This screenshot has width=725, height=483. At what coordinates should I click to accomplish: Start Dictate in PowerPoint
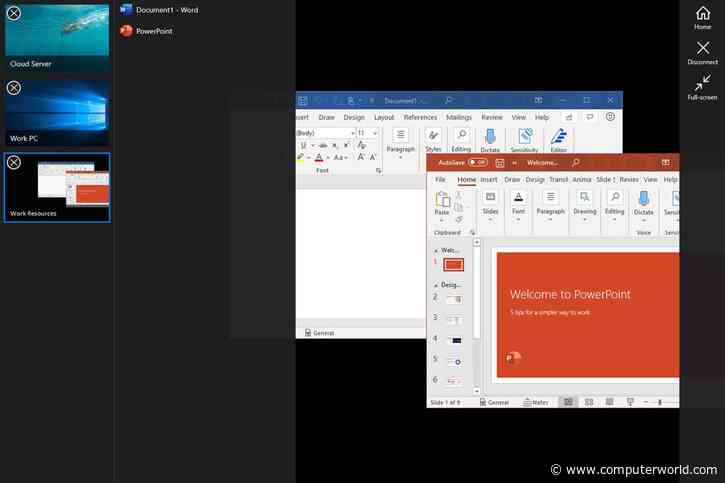point(644,206)
